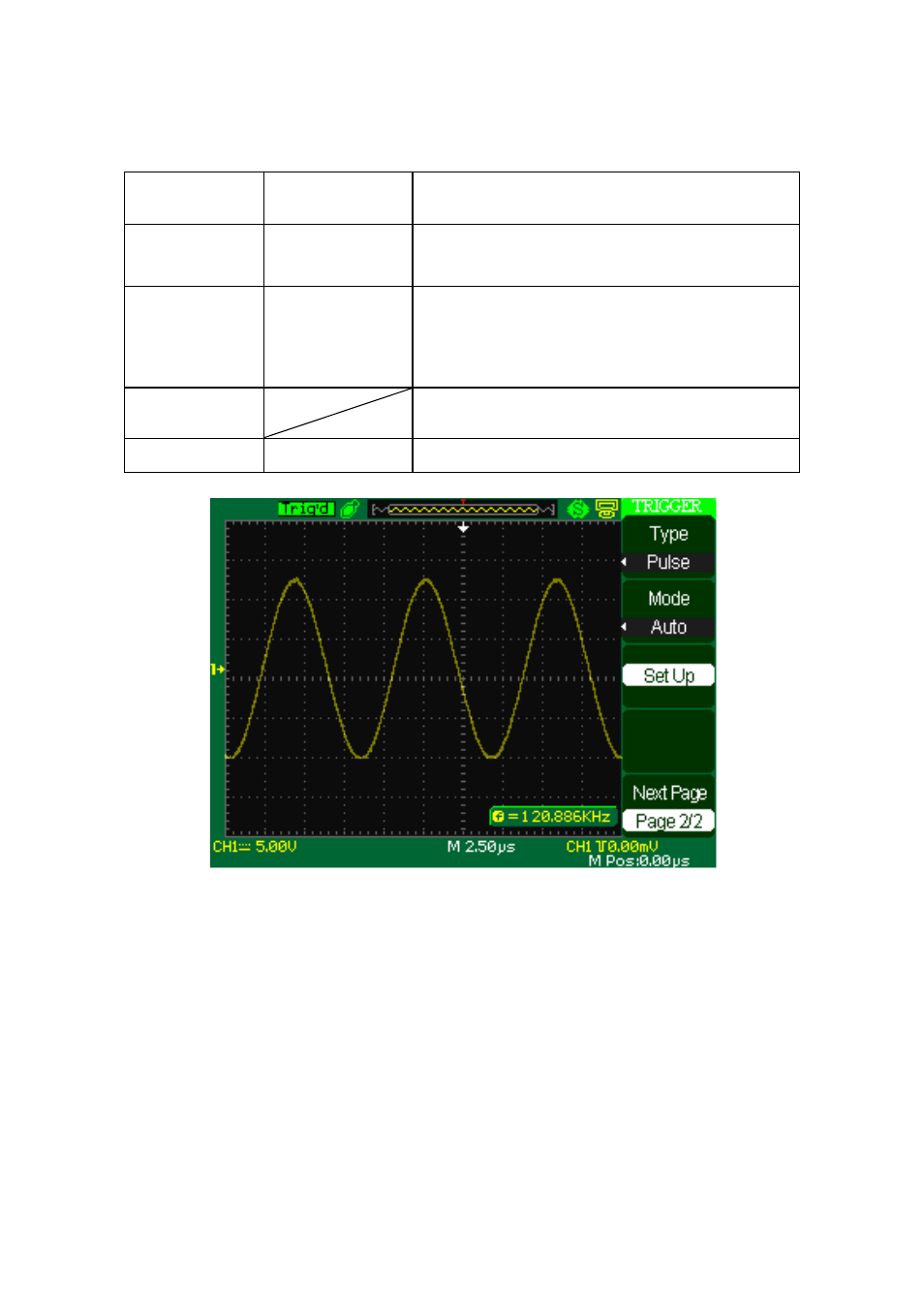Open the Pulse trigger type selector
This screenshot has height=1312, width=924.
point(668,562)
